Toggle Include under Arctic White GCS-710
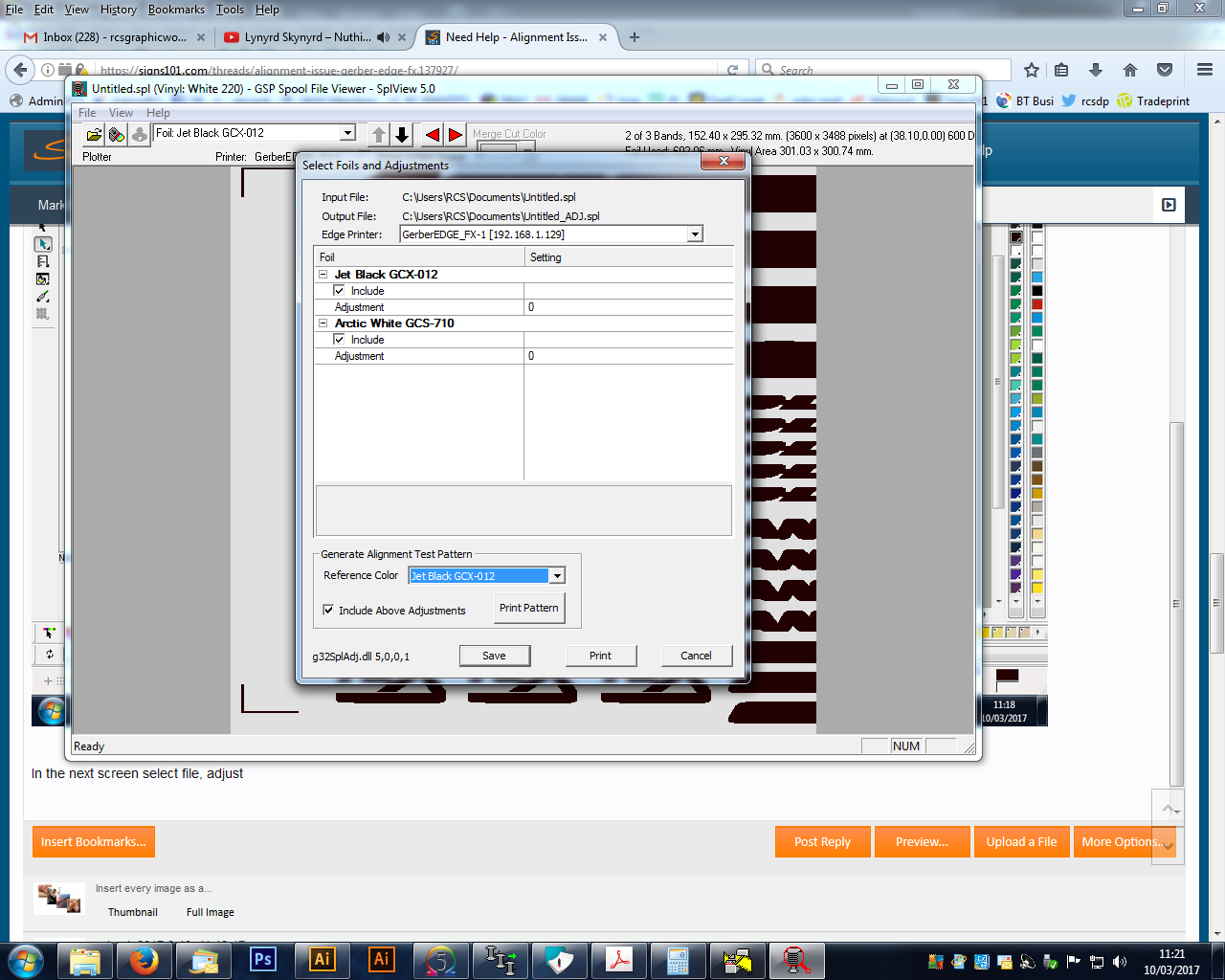Viewport: 1225px width, 980px height. point(339,339)
